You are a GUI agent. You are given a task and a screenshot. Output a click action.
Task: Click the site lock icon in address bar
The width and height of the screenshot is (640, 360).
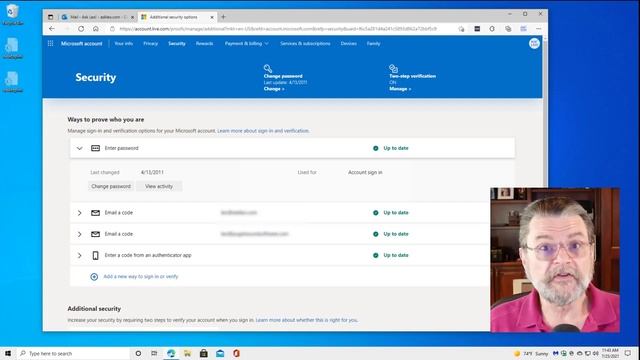coord(112,29)
